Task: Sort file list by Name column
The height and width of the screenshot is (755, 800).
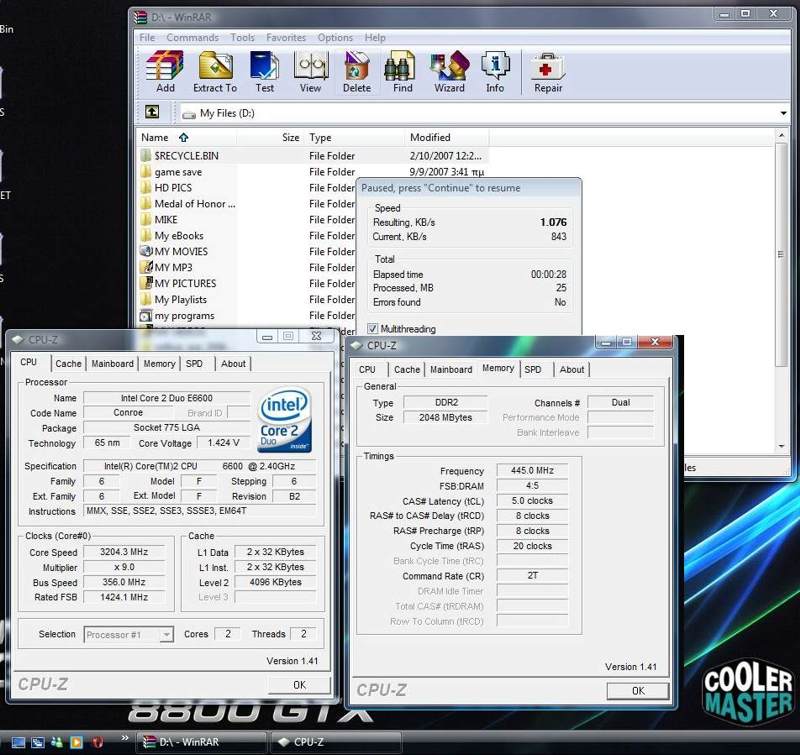Action: click(187, 137)
